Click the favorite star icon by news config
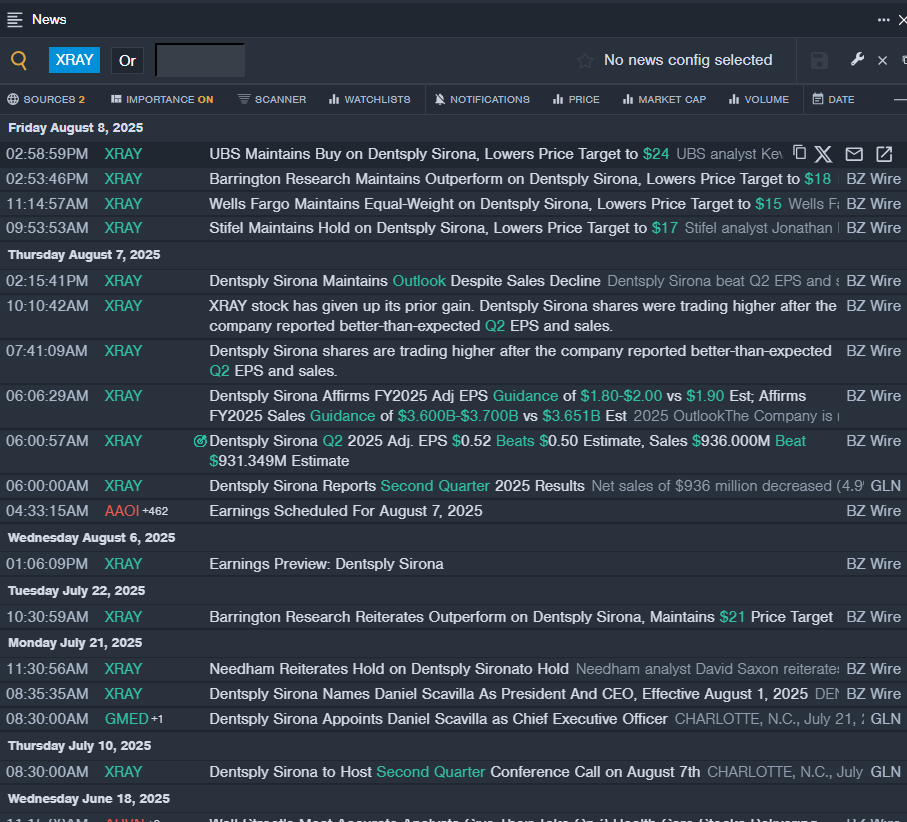Image resolution: width=907 pixels, height=822 pixels. [585, 60]
